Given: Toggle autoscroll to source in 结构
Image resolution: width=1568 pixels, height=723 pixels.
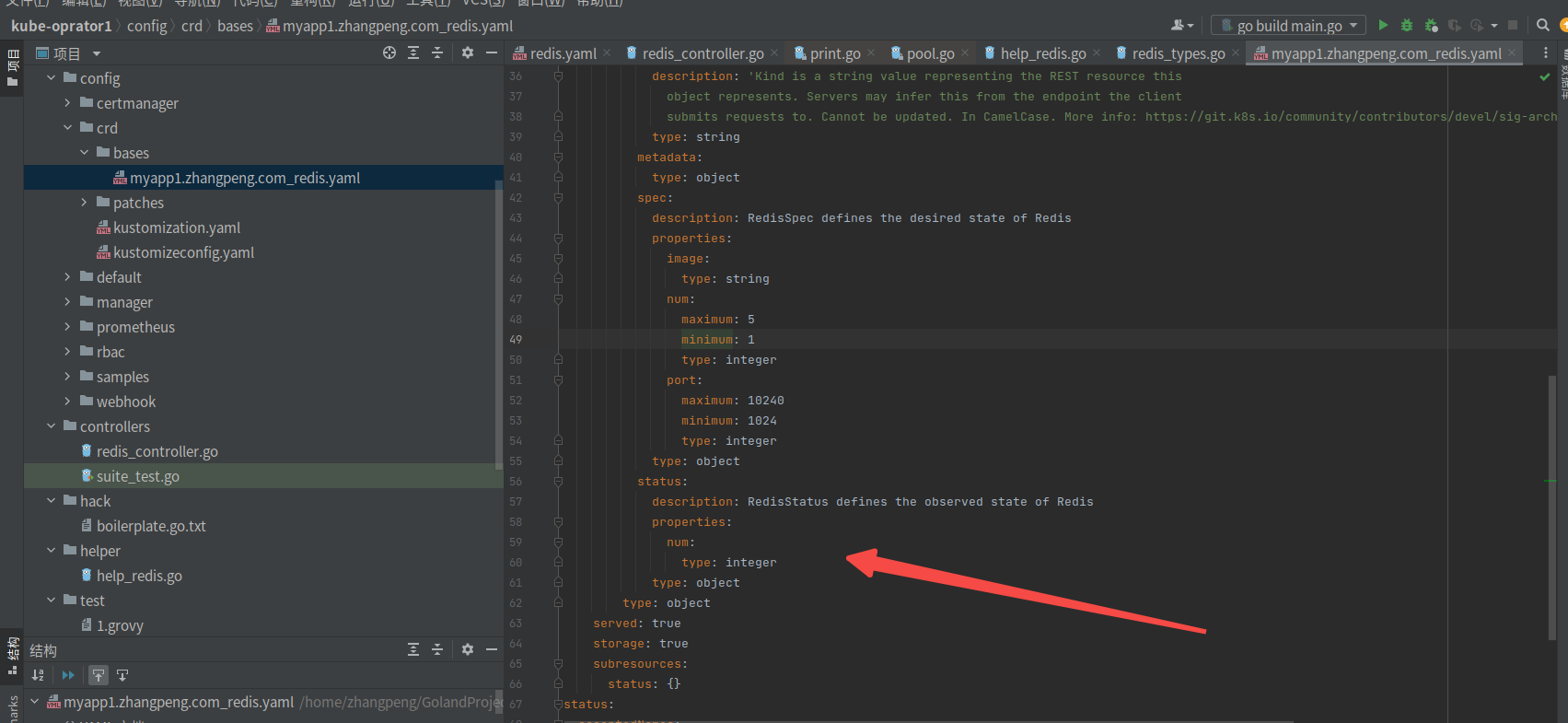Looking at the screenshot, I should point(99,675).
